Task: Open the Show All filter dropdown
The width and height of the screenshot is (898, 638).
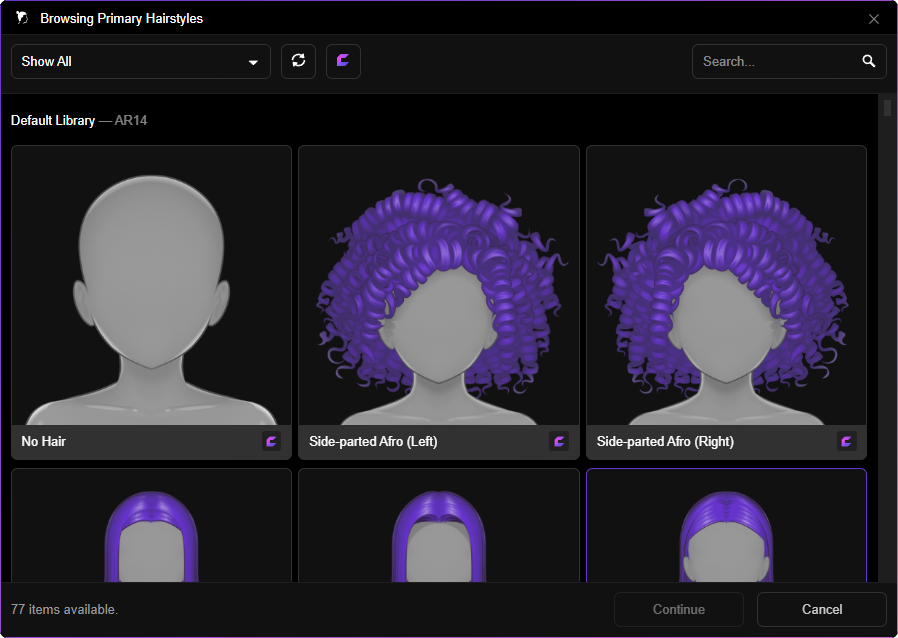Action: pyautogui.click(x=141, y=61)
